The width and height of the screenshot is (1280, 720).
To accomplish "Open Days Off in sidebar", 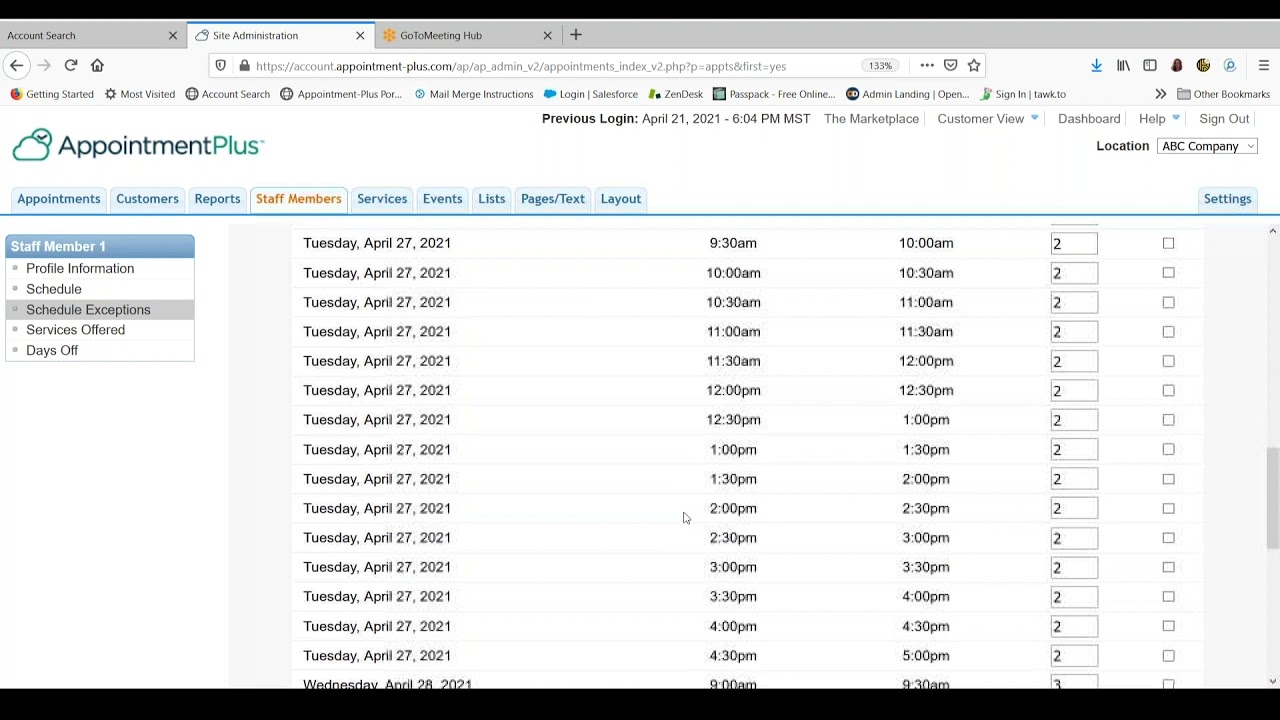I will (x=52, y=350).
